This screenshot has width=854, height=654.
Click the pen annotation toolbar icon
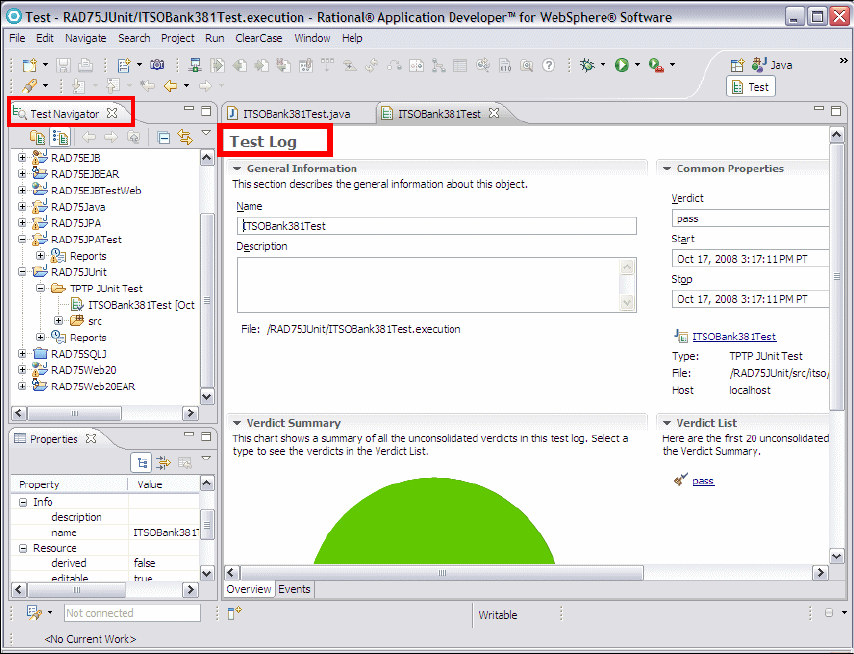(x=29, y=86)
